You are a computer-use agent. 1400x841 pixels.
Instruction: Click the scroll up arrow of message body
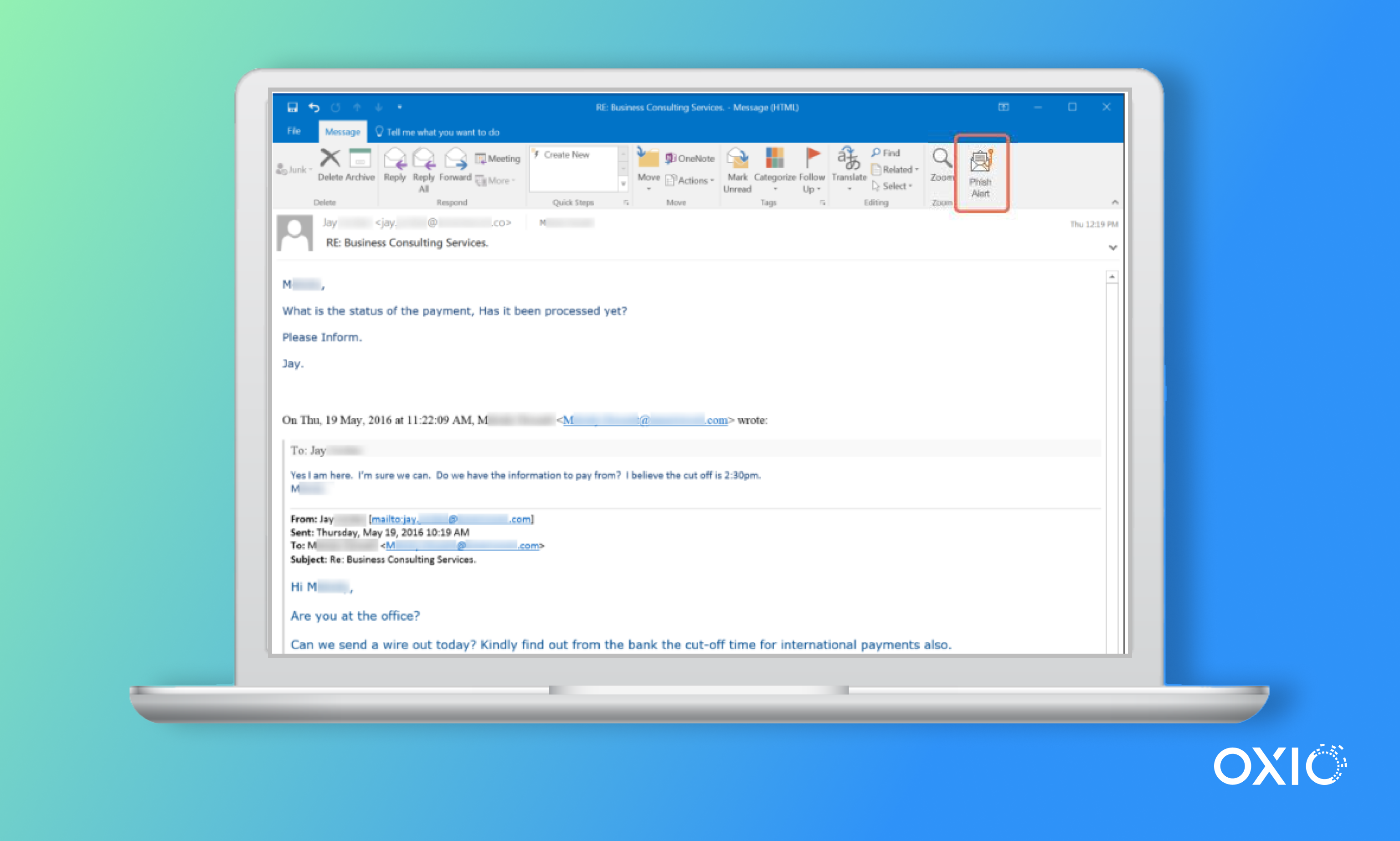(x=1112, y=277)
